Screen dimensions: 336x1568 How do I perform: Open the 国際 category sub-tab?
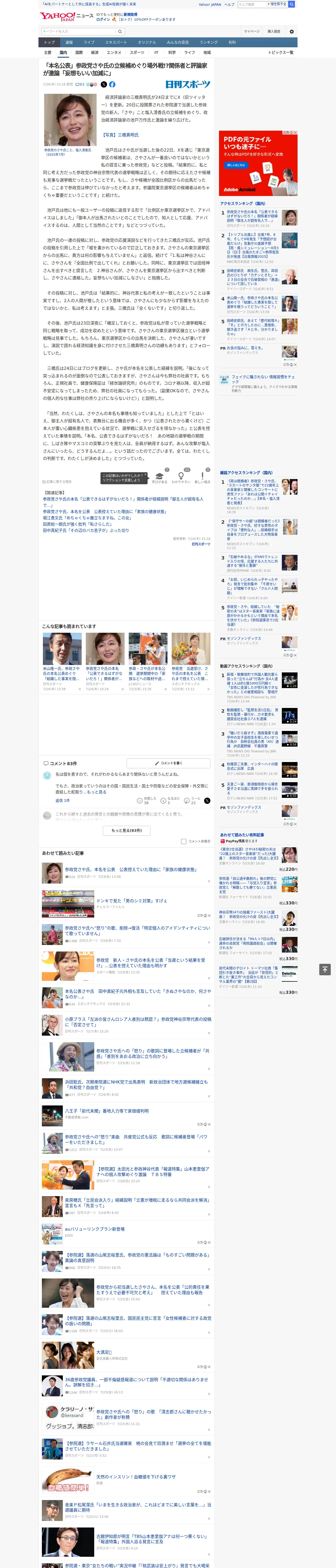click(79, 52)
